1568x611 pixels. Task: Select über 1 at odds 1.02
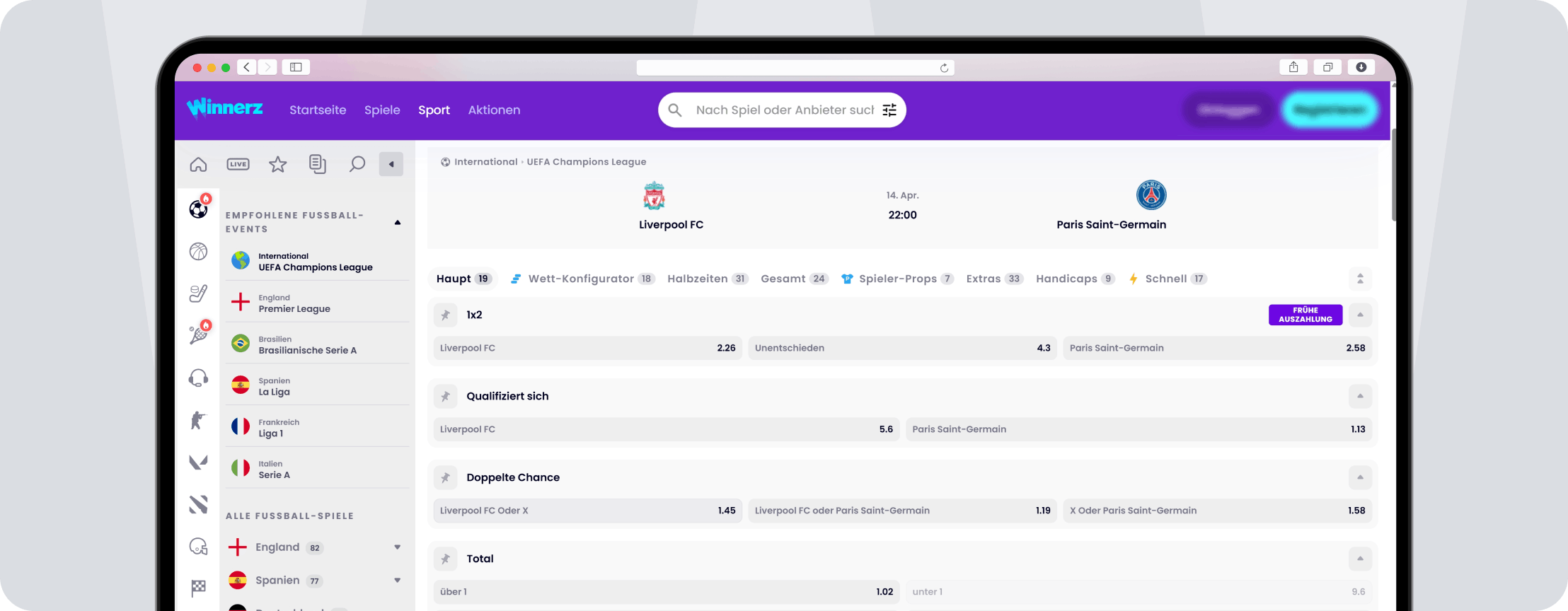point(667,592)
